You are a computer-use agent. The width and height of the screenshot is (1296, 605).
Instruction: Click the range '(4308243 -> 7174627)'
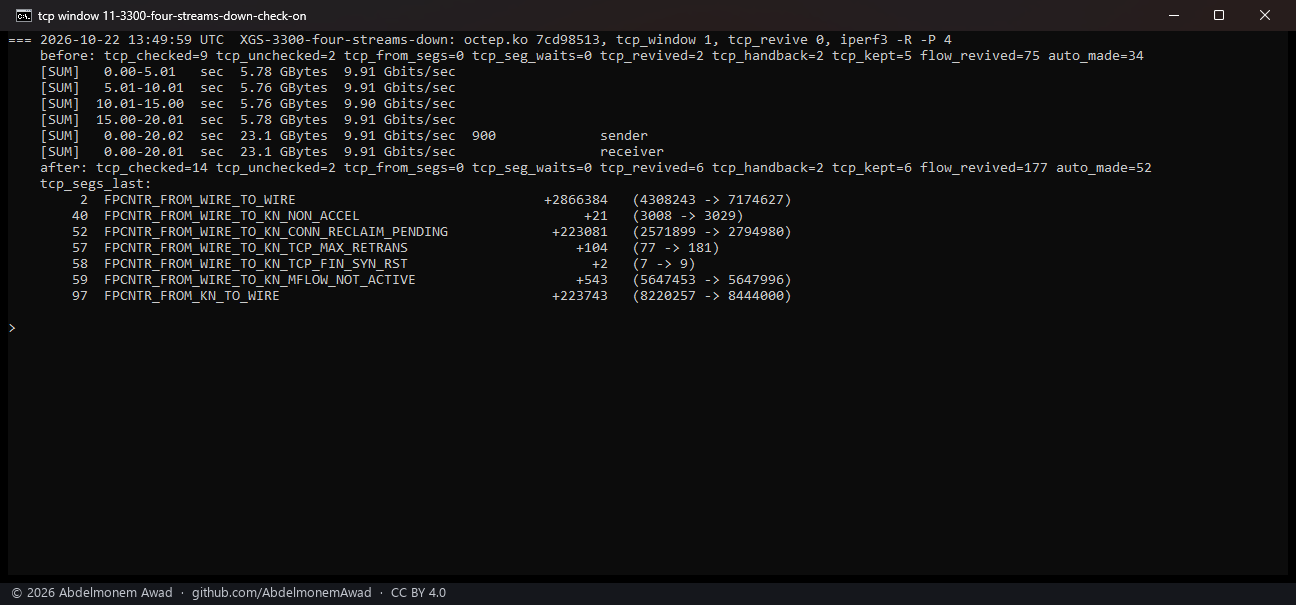click(712, 200)
